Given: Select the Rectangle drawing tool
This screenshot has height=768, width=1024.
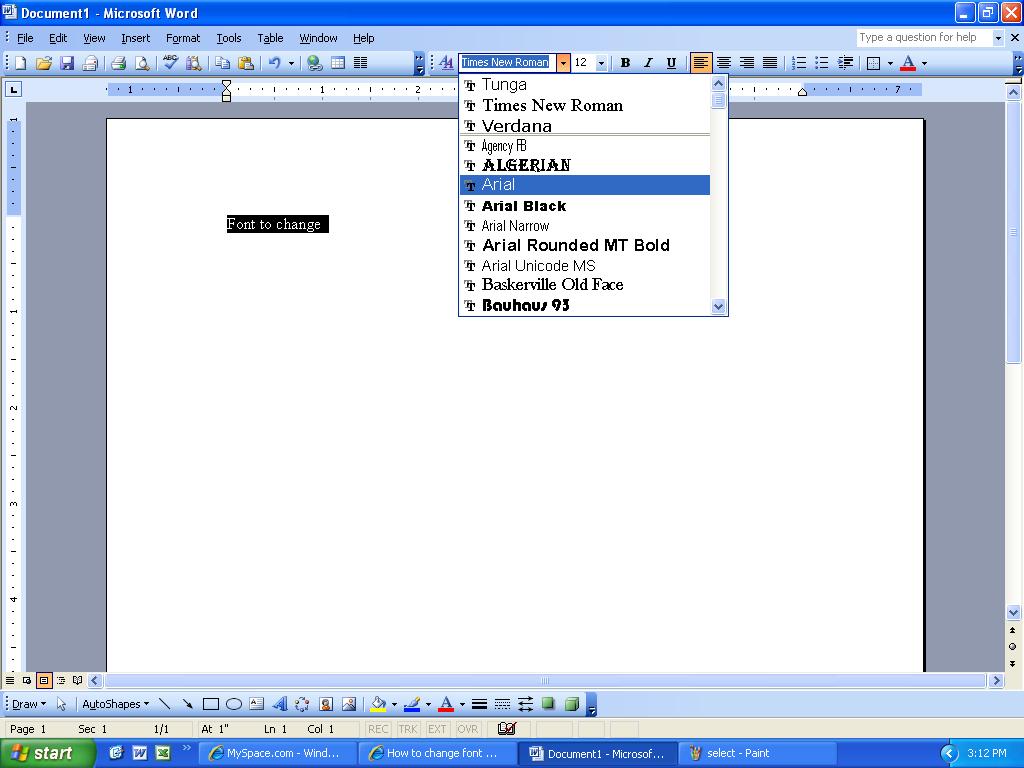Looking at the screenshot, I should (x=211, y=704).
